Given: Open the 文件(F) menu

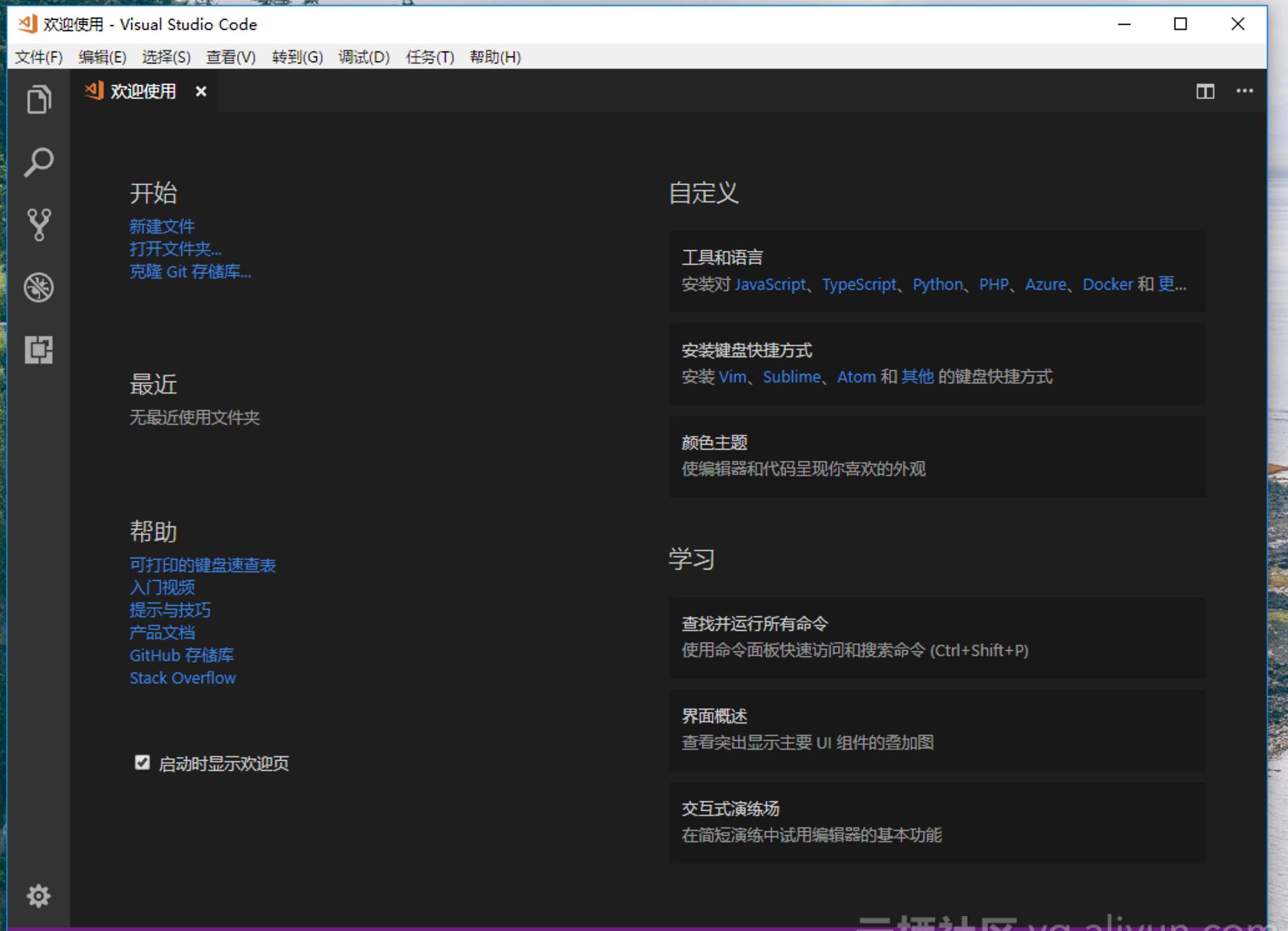Looking at the screenshot, I should click(39, 57).
